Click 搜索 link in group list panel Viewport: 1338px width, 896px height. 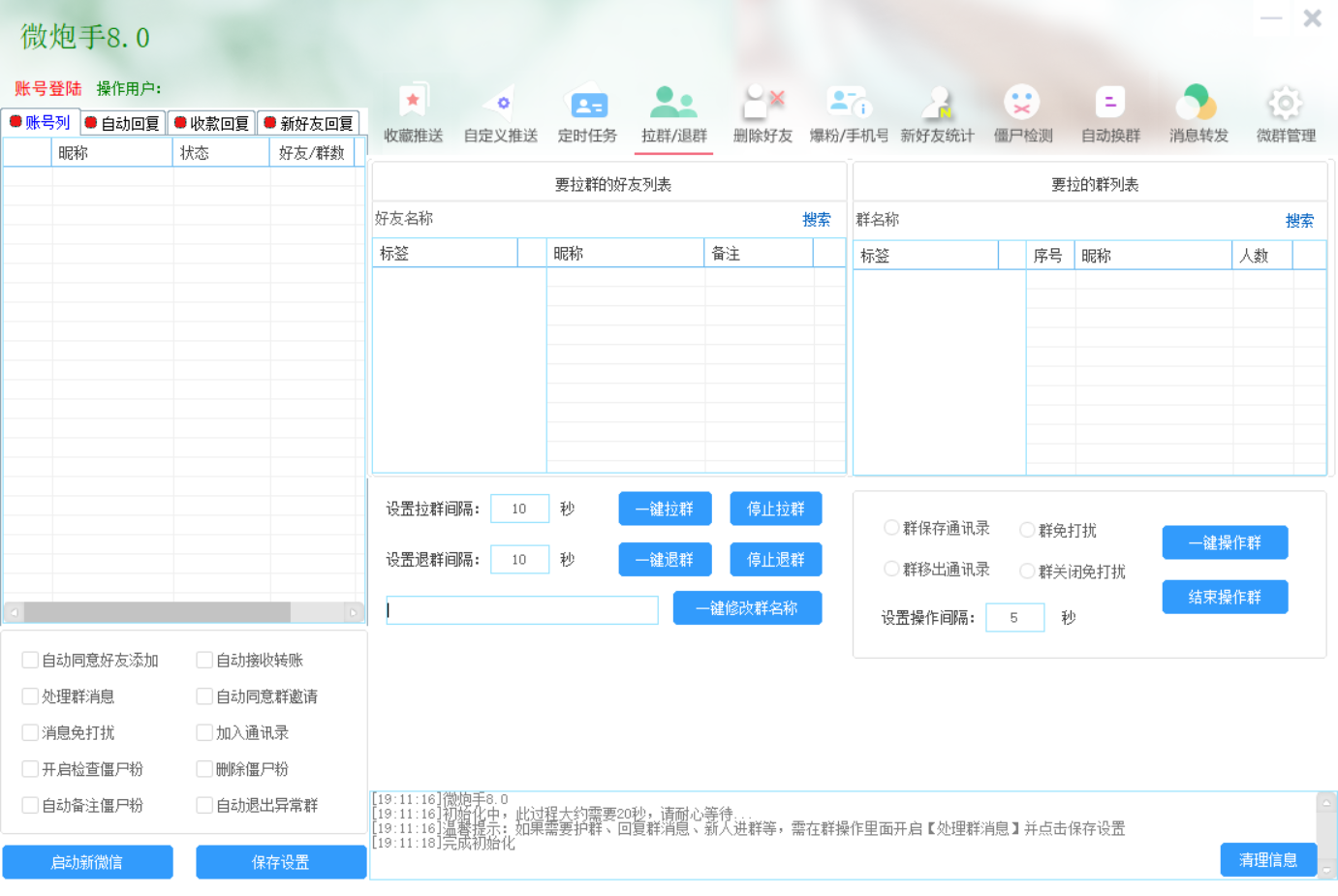pos(1300,221)
